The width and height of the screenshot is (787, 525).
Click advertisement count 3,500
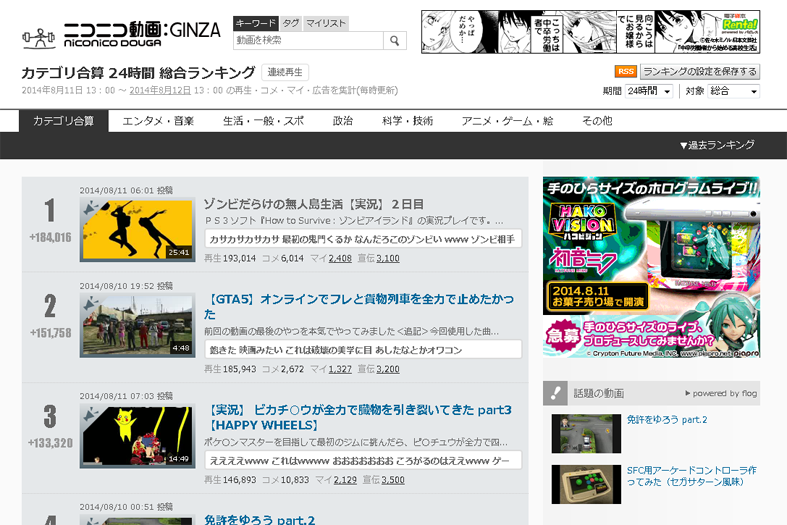pyautogui.click(x=393, y=480)
